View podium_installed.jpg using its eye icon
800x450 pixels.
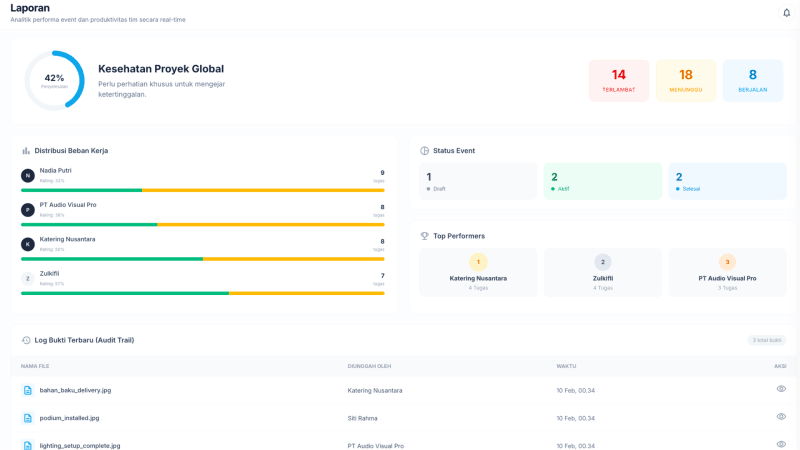(781, 416)
